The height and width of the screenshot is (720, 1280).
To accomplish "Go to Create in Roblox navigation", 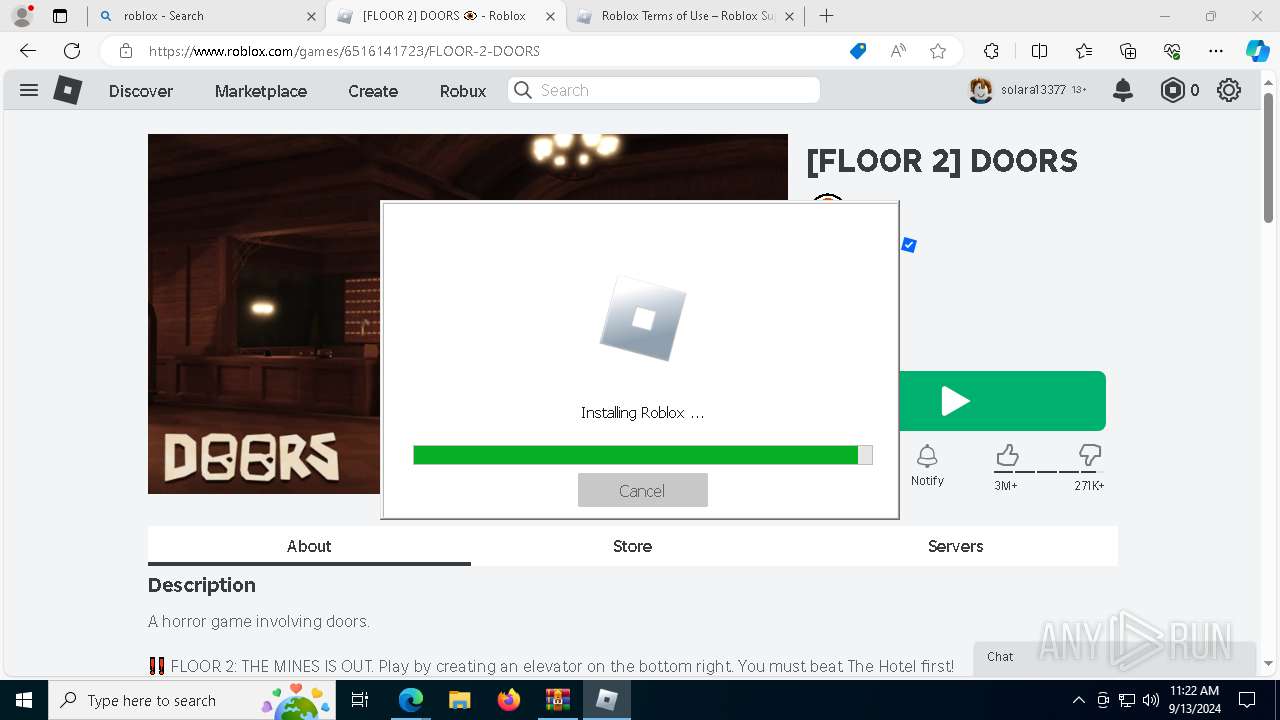I will (x=373, y=91).
